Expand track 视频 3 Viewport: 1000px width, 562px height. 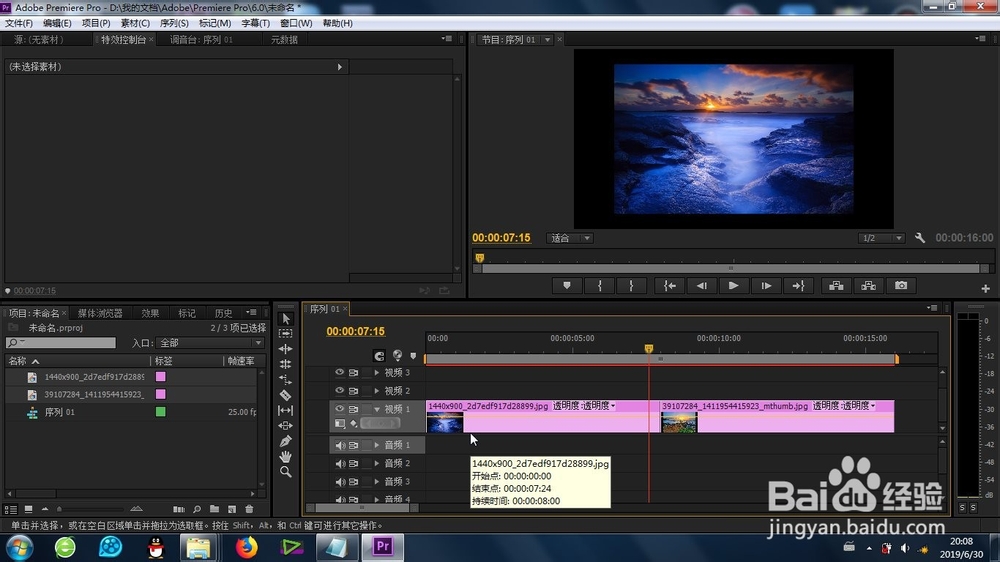click(377, 373)
